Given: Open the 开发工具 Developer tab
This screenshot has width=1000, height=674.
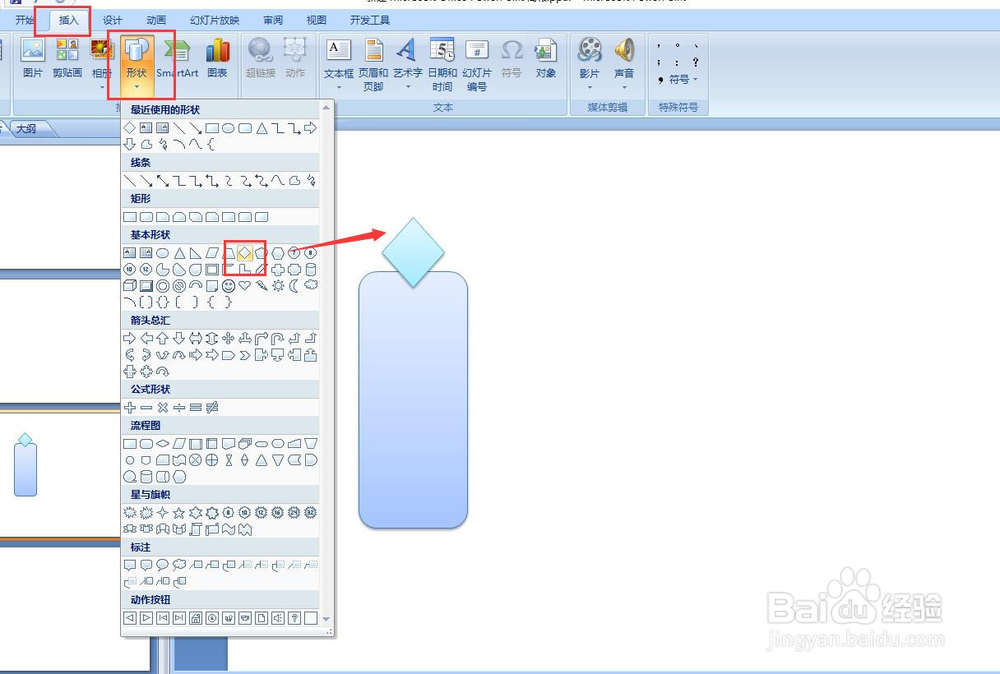Looking at the screenshot, I should 369,20.
